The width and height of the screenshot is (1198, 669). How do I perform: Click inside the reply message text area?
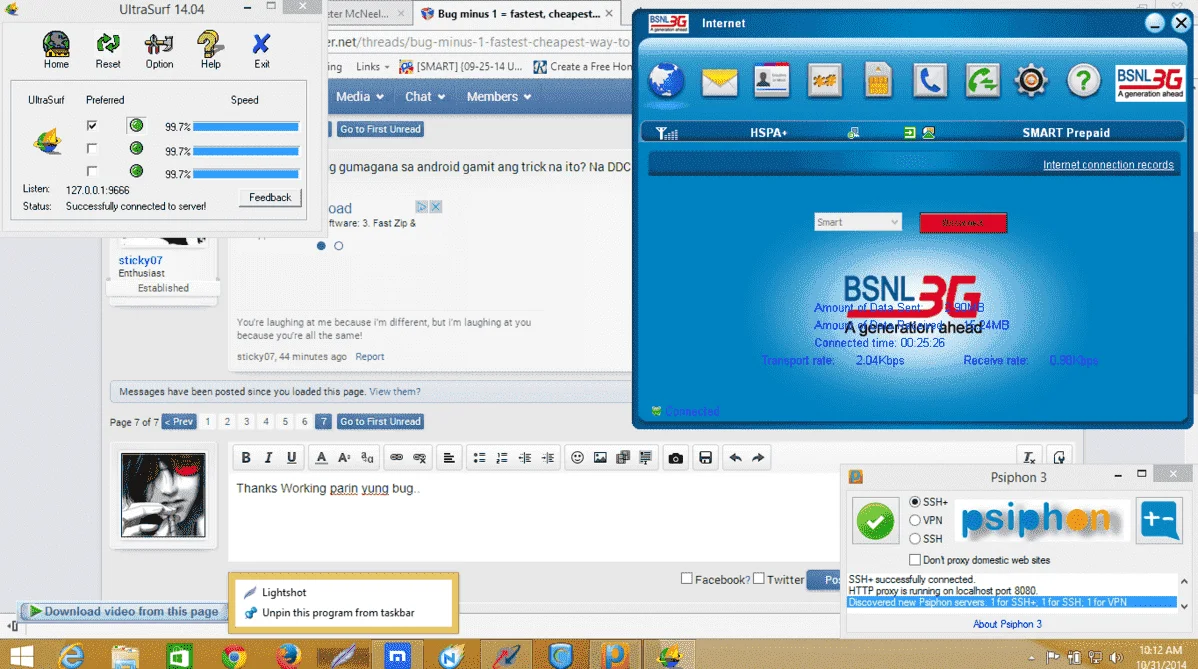pyautogui.click(x=533, y=519)
